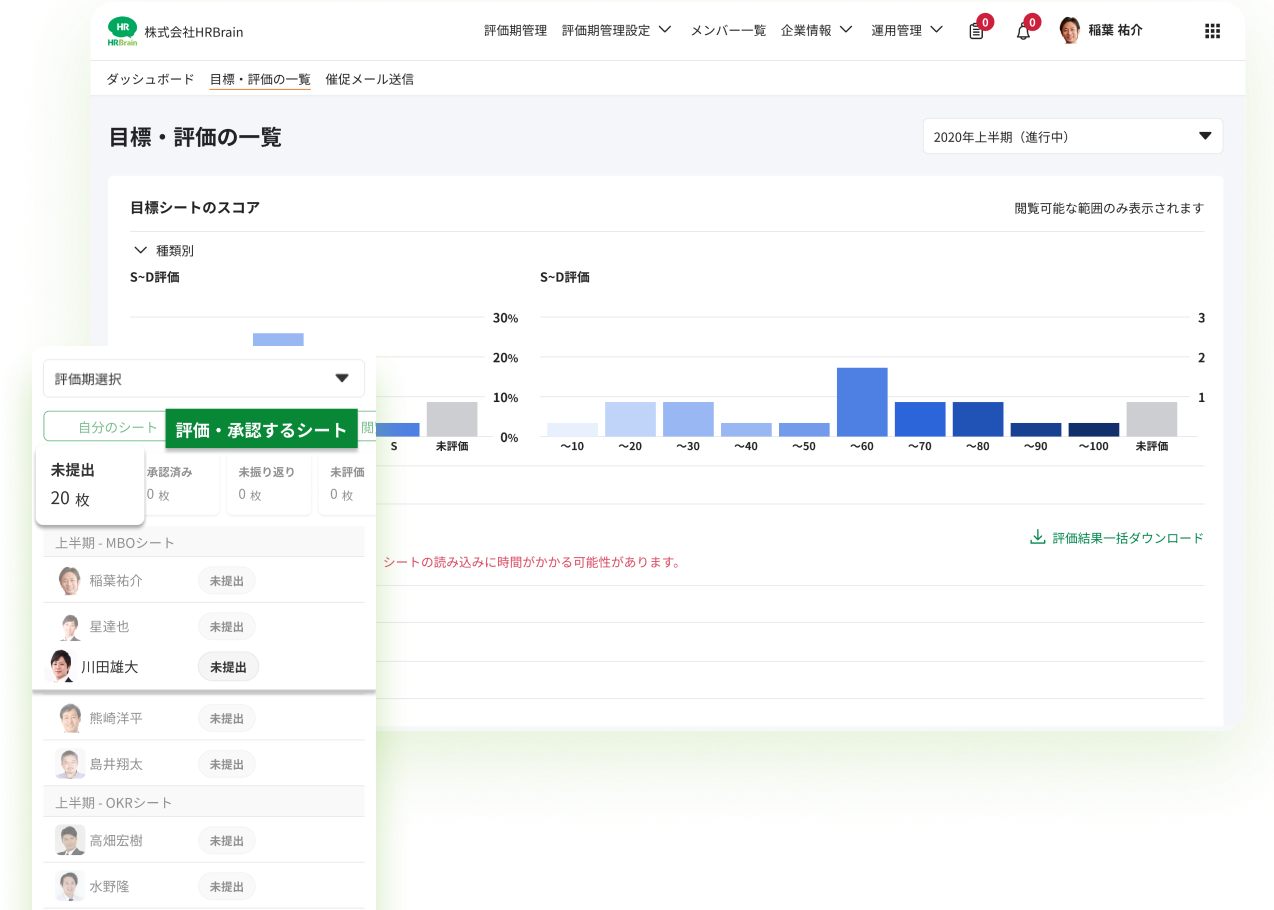Open the clipboard notifications with zero badge
Image resolution: width=1274 pixels, height=910 pixels.
point(975,30)
